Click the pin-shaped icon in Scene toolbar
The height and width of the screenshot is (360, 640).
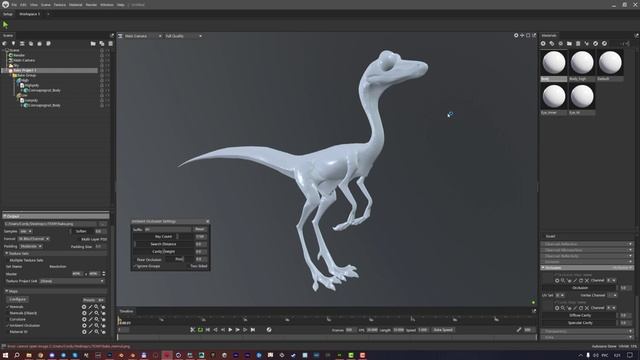tap(13, 44)
